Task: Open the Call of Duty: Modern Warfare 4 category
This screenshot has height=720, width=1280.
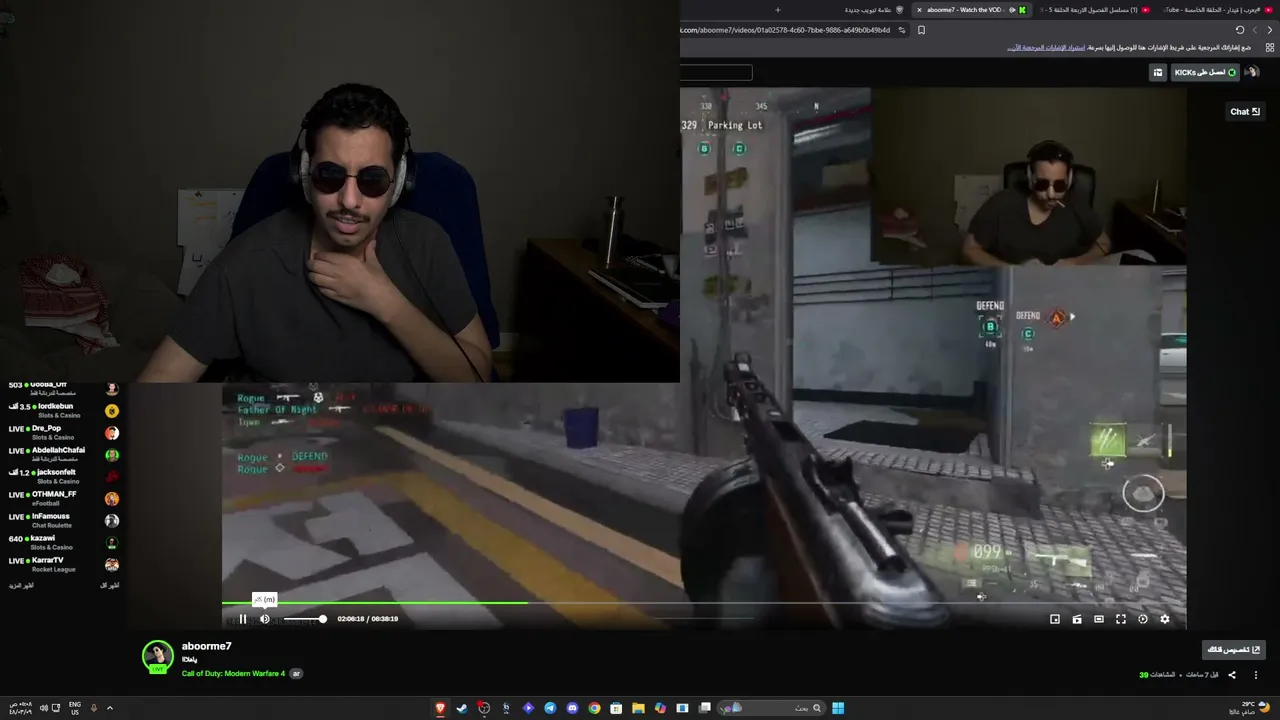Action: (233, 674)
